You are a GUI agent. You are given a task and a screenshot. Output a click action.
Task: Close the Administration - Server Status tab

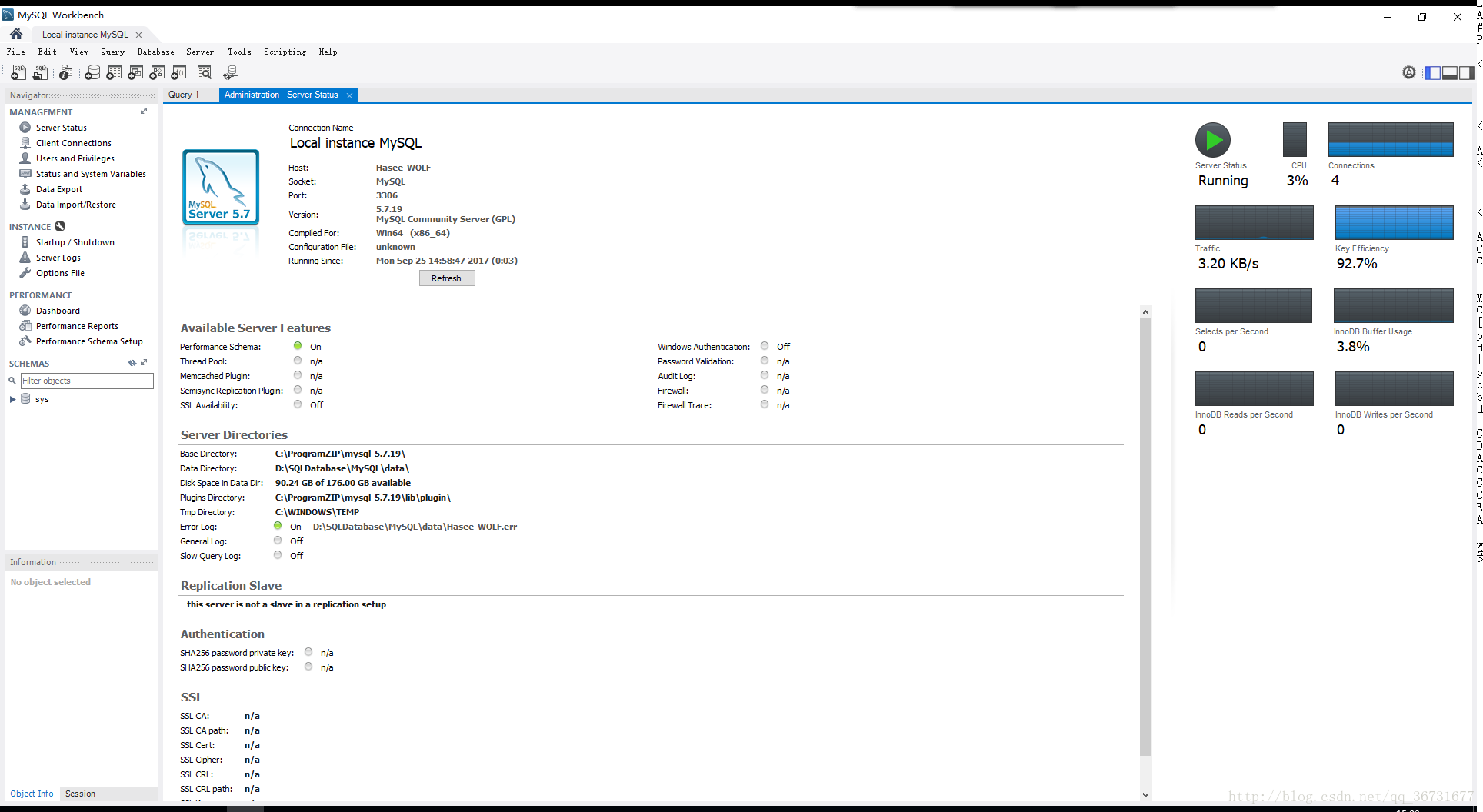click(349, 95)
